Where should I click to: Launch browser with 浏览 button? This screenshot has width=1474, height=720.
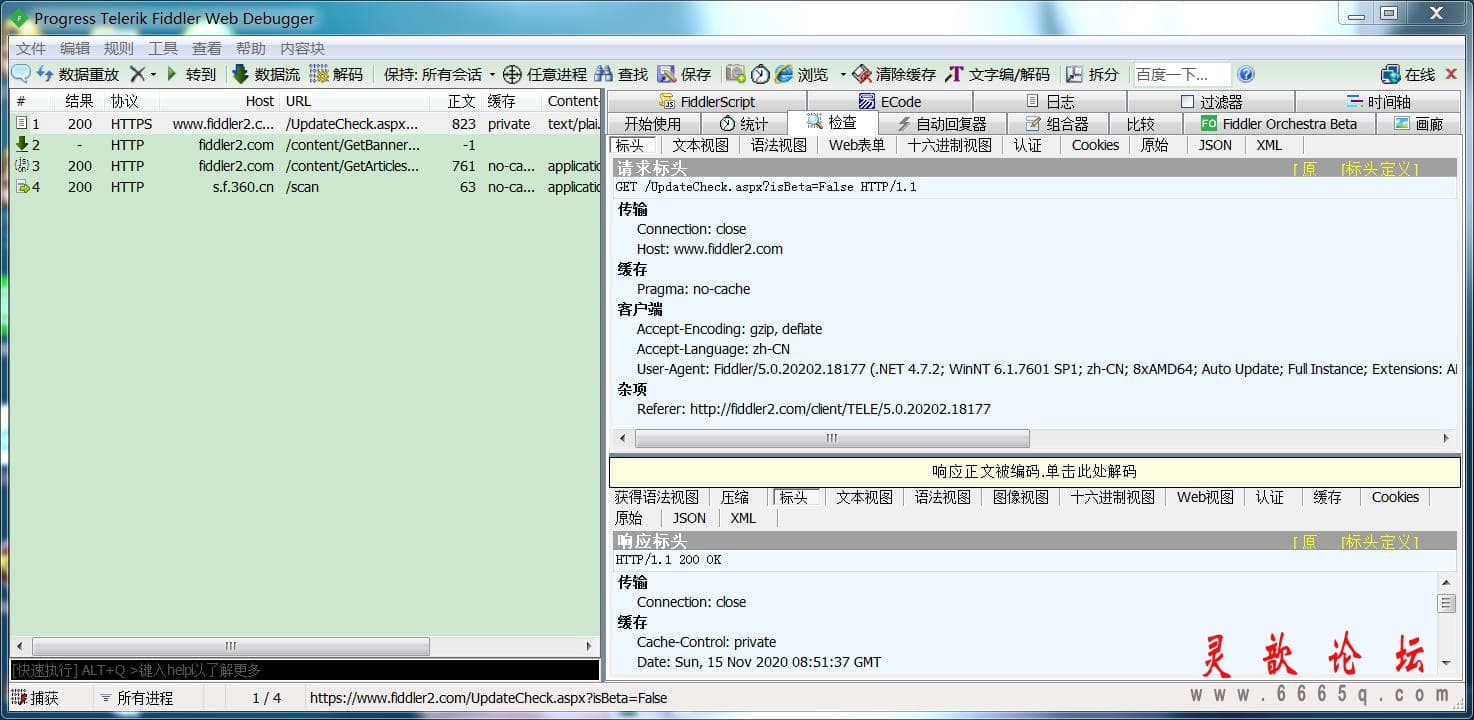(802, 74)
